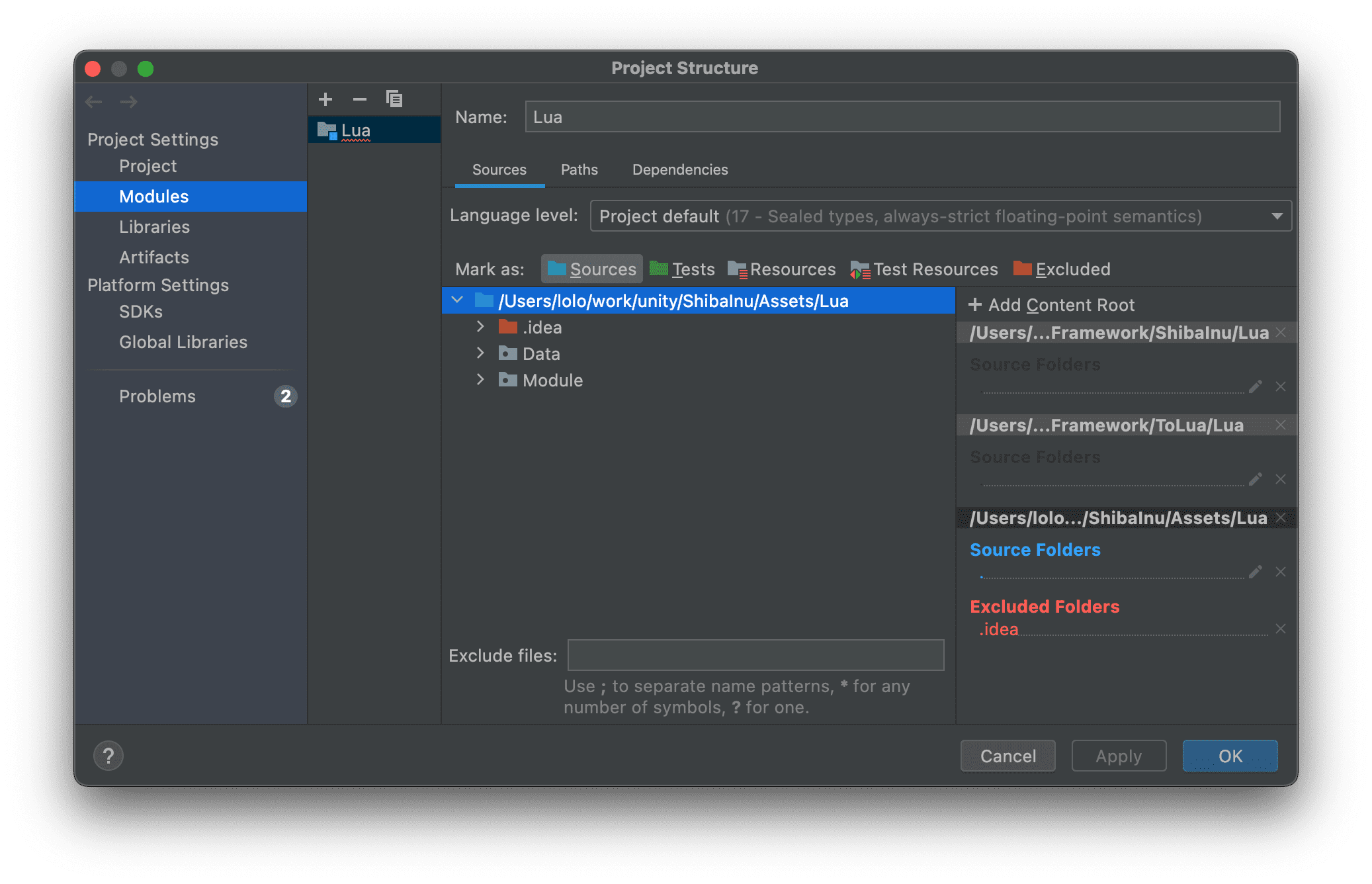
Task: Collapse the Assets/Lua root tree node
Action: click(x=457, y=300)
